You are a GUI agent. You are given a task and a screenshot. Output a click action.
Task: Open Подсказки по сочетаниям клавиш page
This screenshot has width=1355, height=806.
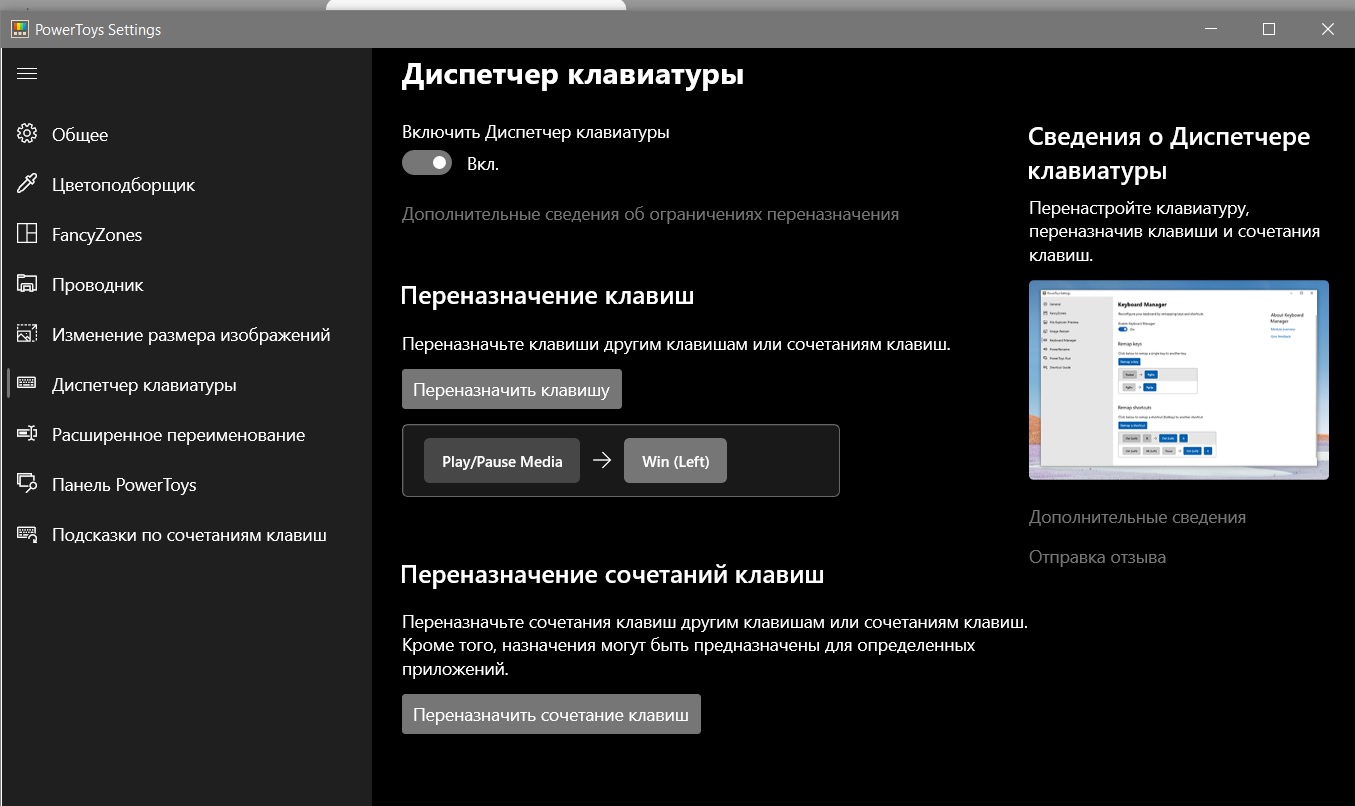[x=186, y=534]
